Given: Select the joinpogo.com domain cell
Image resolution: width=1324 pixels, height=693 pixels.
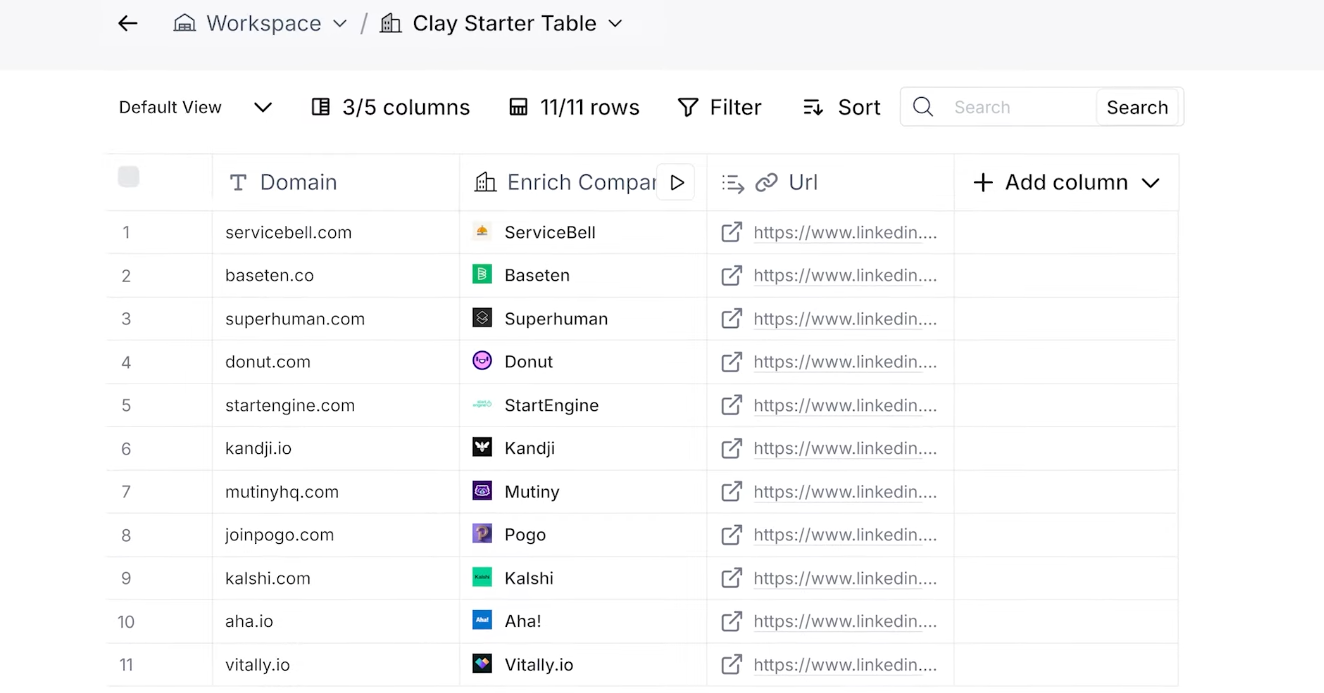Looking at the screenshot, I should pyautogui.click(x=336, y=534).
